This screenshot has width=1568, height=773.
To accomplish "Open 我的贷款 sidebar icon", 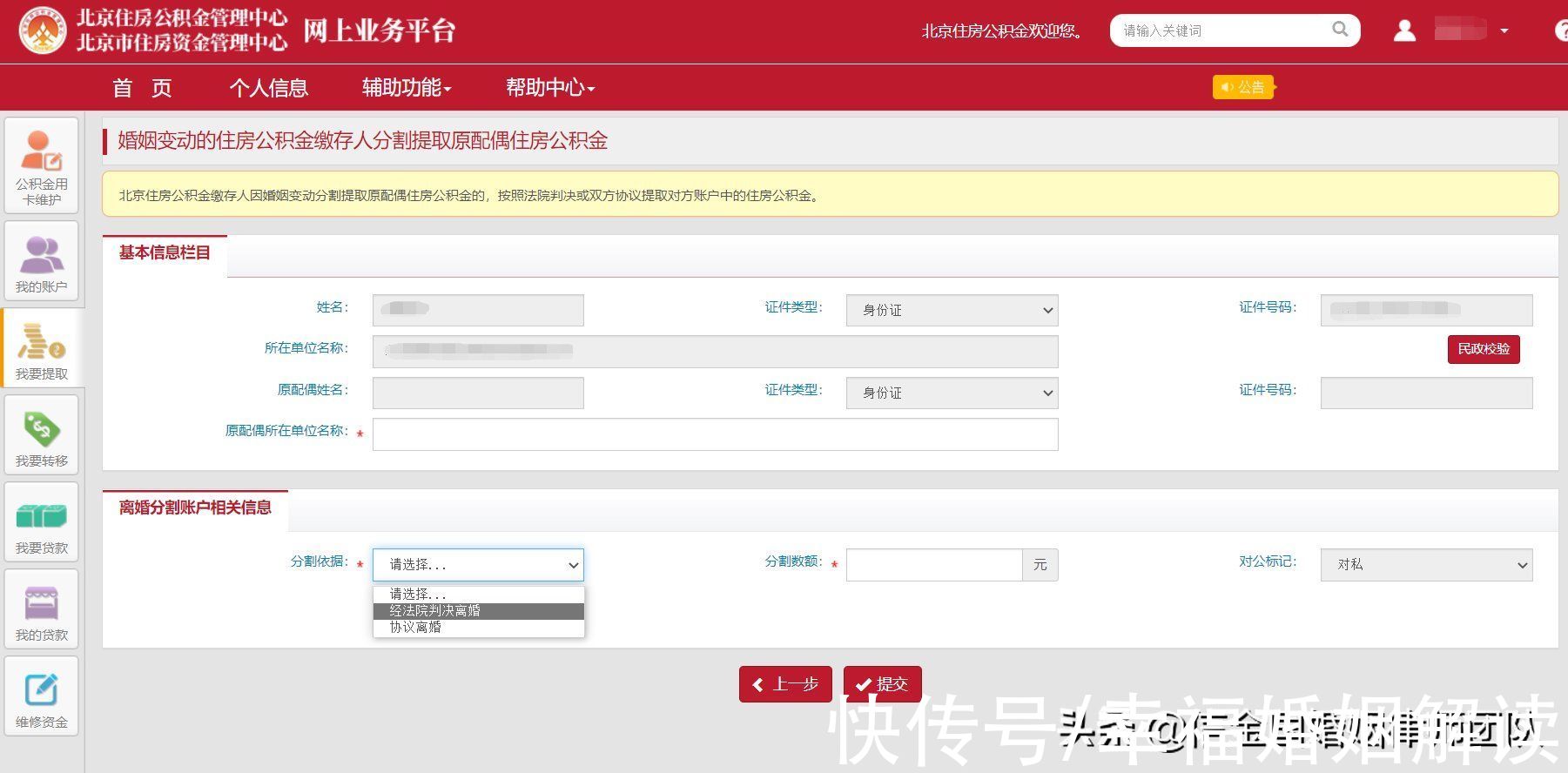I will 41,608.
